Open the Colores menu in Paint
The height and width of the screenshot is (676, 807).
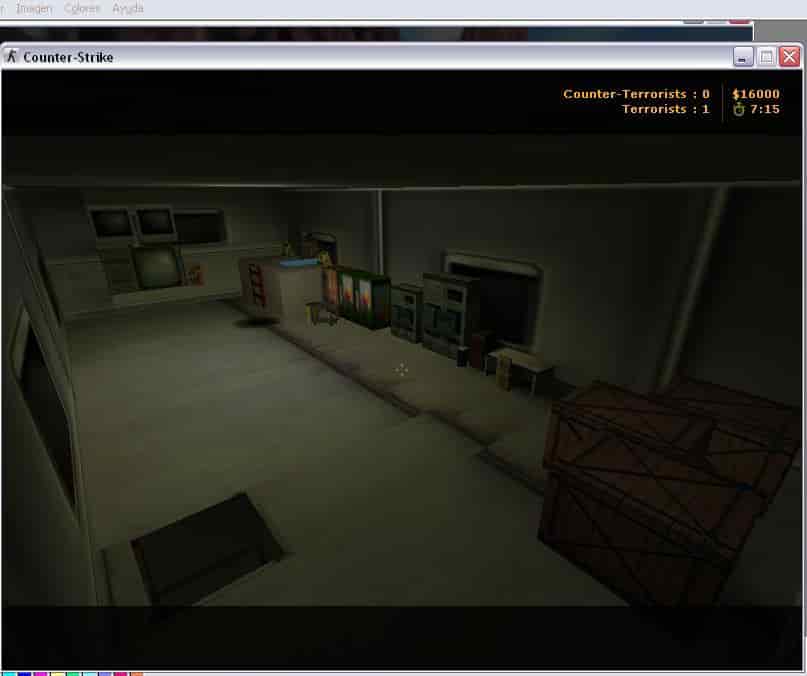coord(82,8)
